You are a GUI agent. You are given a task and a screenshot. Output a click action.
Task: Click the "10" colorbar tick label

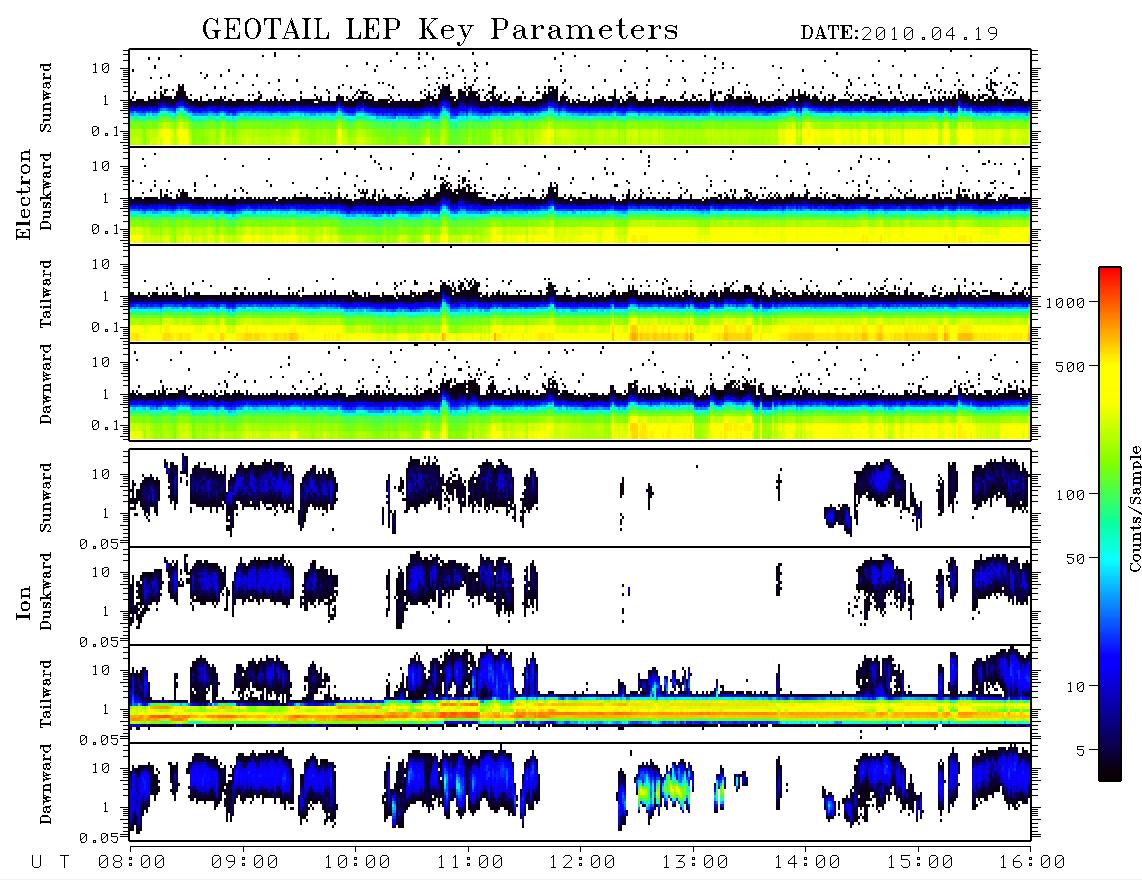[1075, 687]
